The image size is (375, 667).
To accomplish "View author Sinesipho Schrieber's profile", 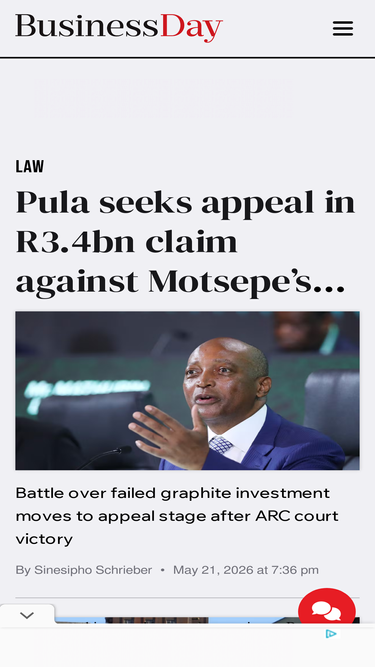I will pos(93,570).
